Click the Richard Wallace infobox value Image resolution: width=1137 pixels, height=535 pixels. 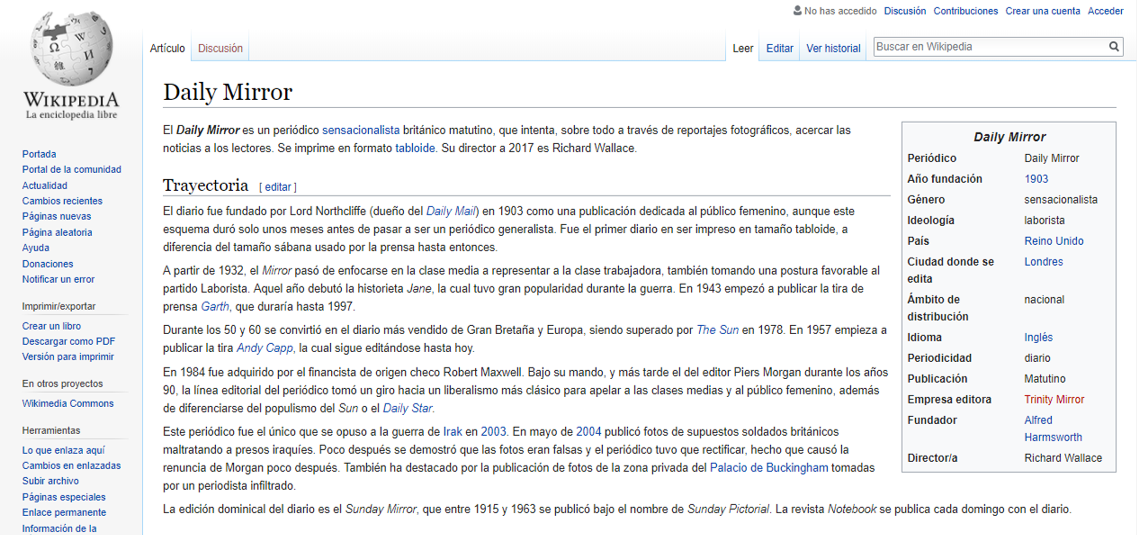(1063, 457)
